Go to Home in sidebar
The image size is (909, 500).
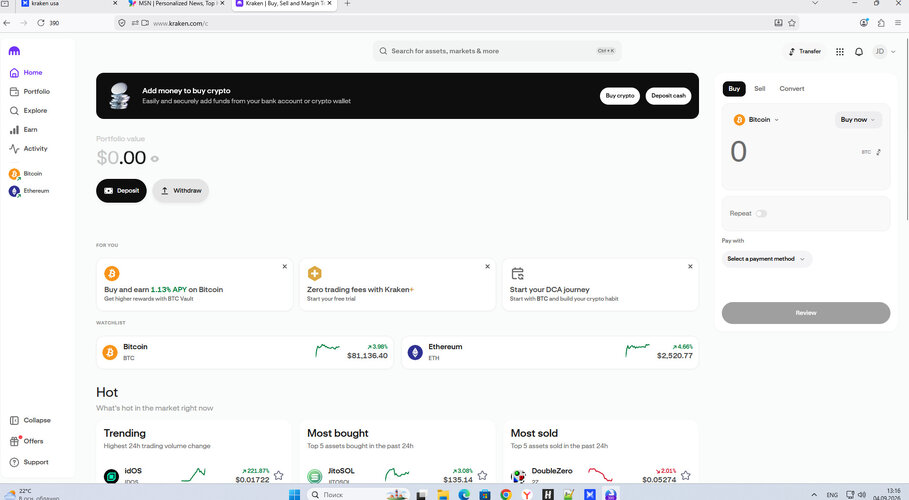click(26, 73)
